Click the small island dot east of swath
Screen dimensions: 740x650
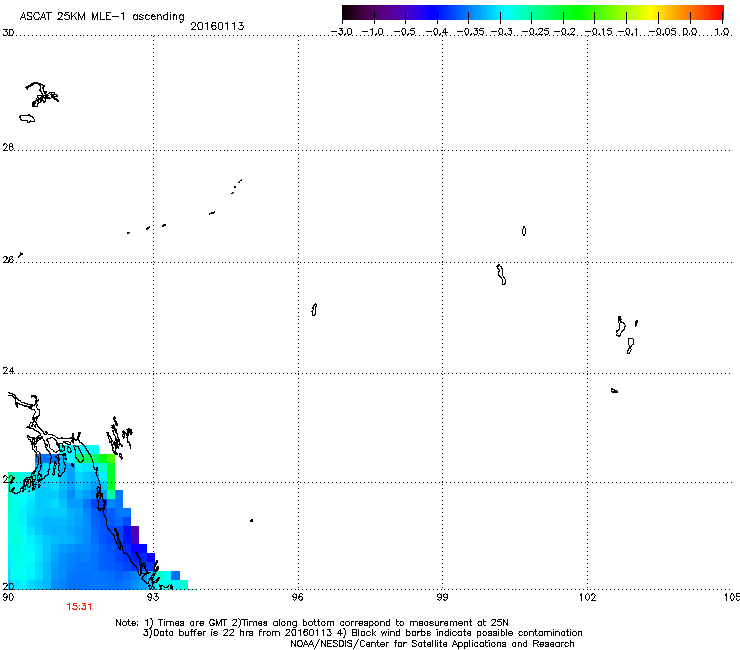pyautogui.click(x=252, y=520)
